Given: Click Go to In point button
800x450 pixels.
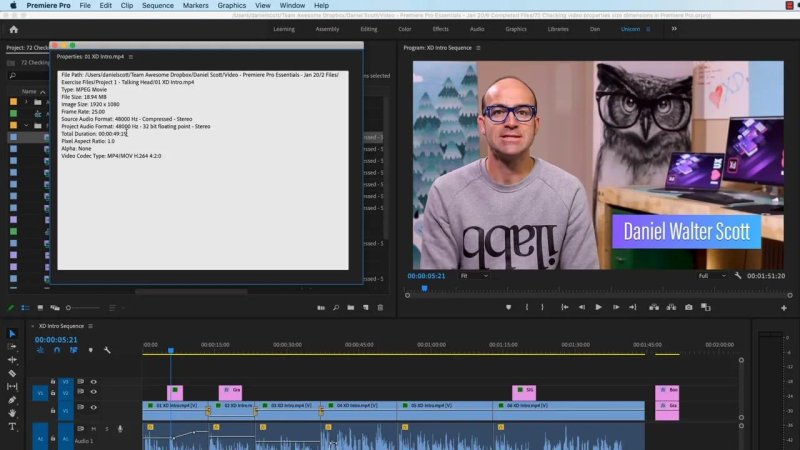Looking at the screenshot, I should pyautogui.click(x=564, y=307).
